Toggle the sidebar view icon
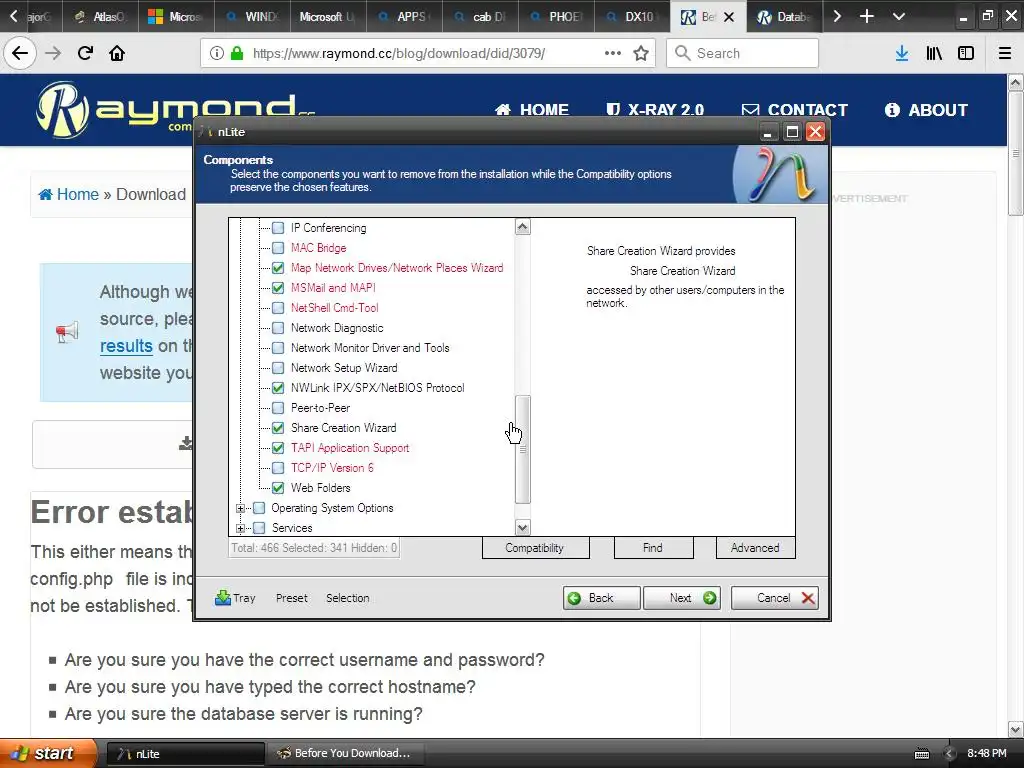This screenshot has height=768, width=1024. pyautogui.click(x=966, y=53)
